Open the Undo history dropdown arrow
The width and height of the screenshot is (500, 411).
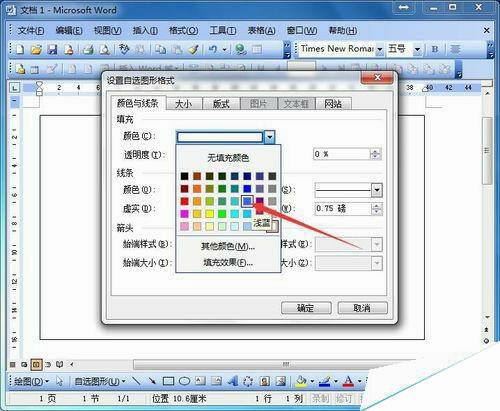[x=225, y=50]
